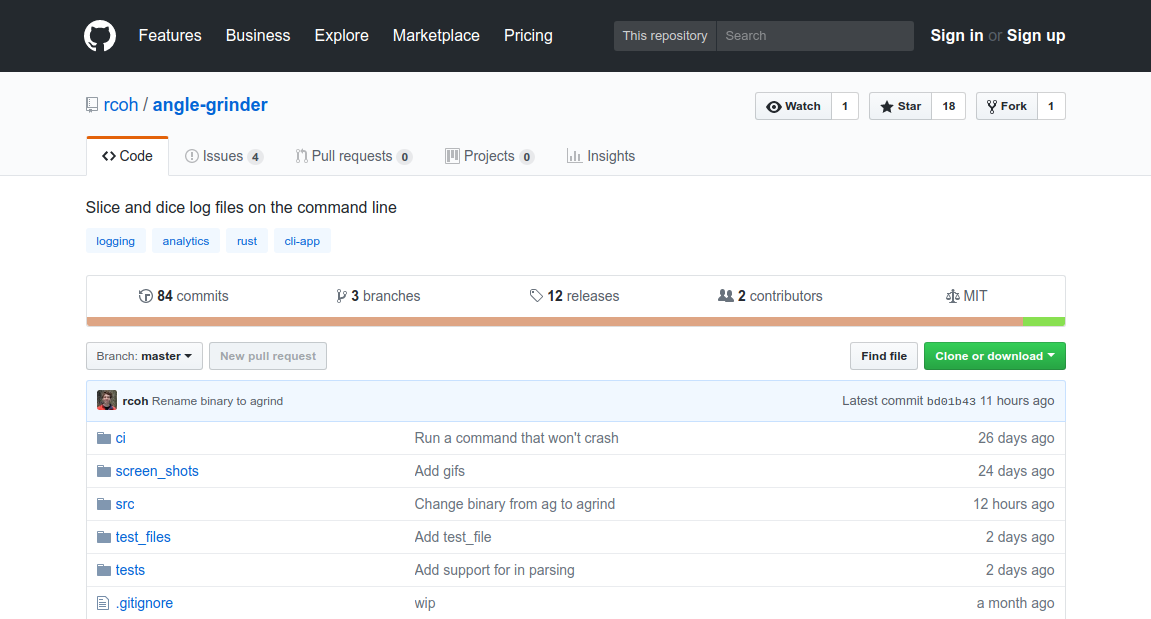View the Insights tab
1151x619 pixels.
click(x=600, y=156)
